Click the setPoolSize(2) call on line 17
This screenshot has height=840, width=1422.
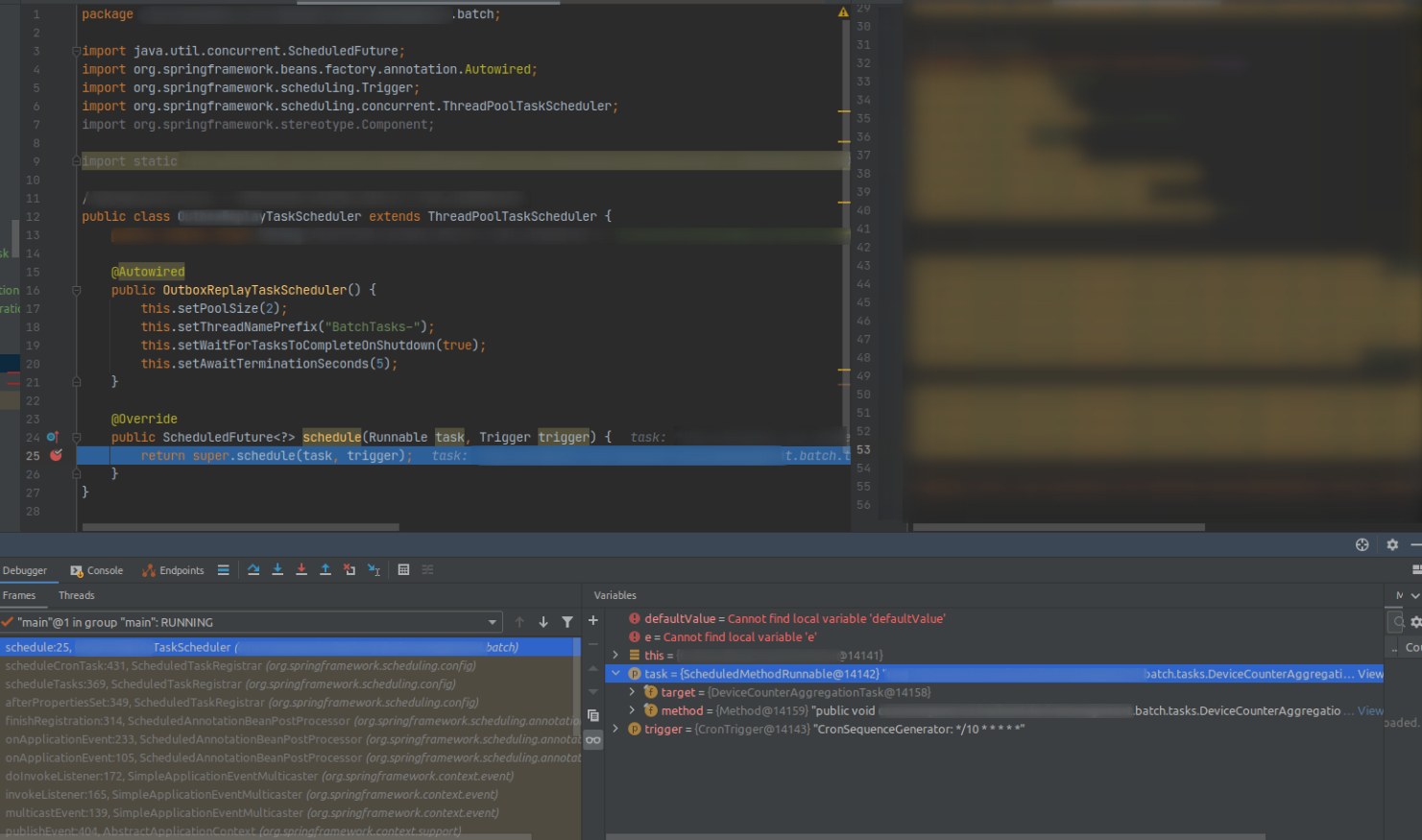coord(229,308)
